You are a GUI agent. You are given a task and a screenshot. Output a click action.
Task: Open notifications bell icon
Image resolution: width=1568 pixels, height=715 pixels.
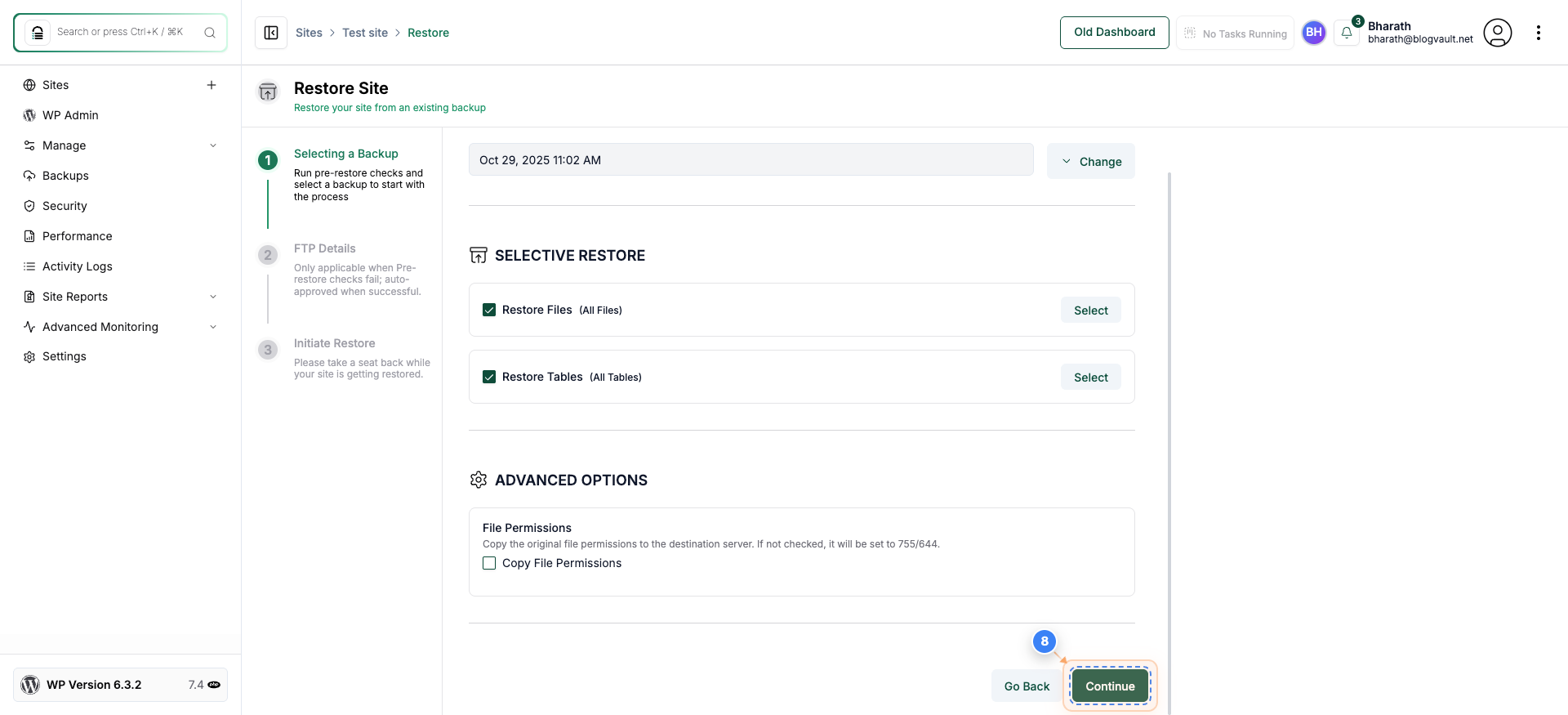(1347, 33)
